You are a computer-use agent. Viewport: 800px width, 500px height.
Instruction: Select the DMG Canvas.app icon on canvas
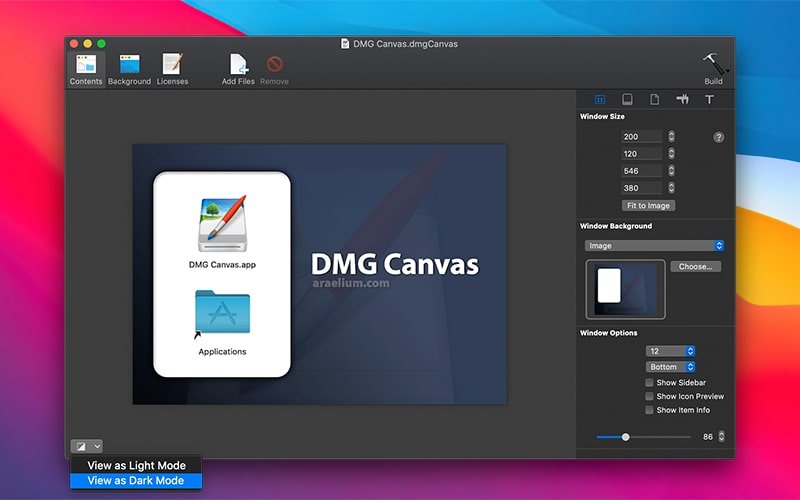click(222, 225)
